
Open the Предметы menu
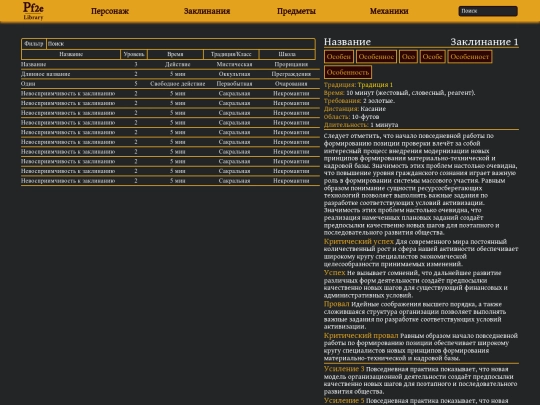pos(296,11)
